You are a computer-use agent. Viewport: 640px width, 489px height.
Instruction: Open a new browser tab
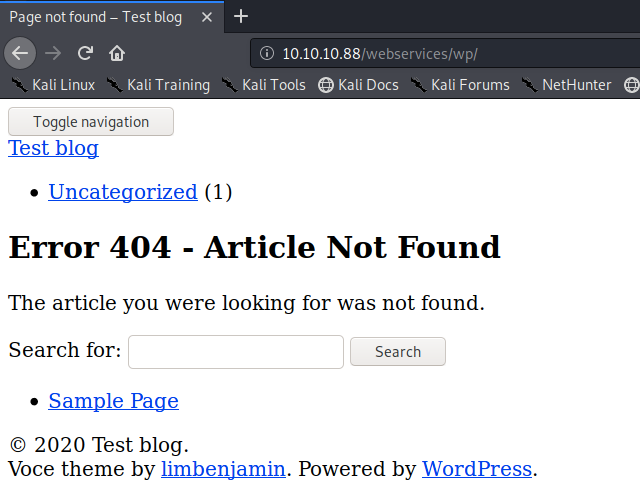pyautogui.click(x=241, y=16)
